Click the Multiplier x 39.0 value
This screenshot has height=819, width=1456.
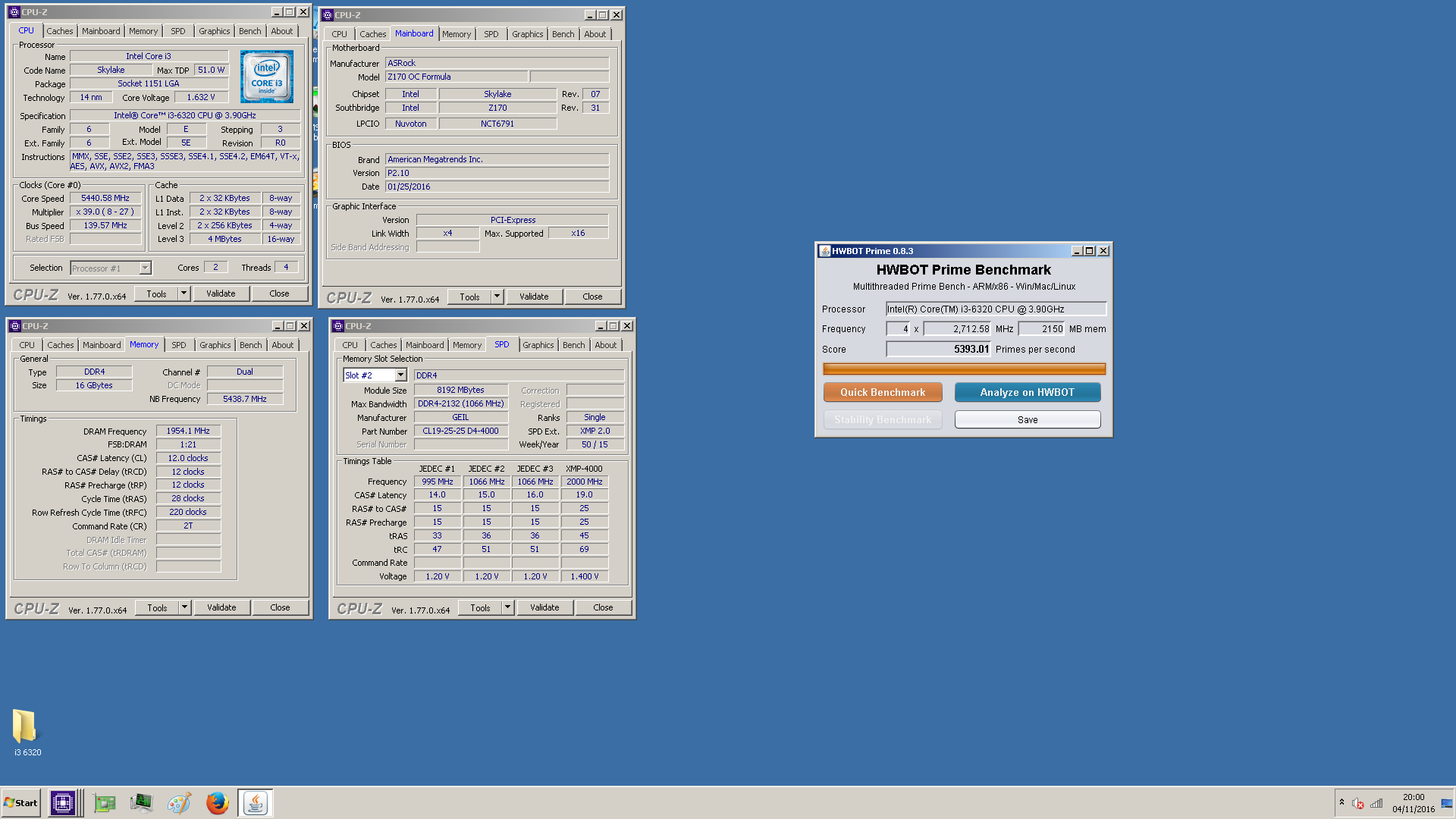coord(105,212)
